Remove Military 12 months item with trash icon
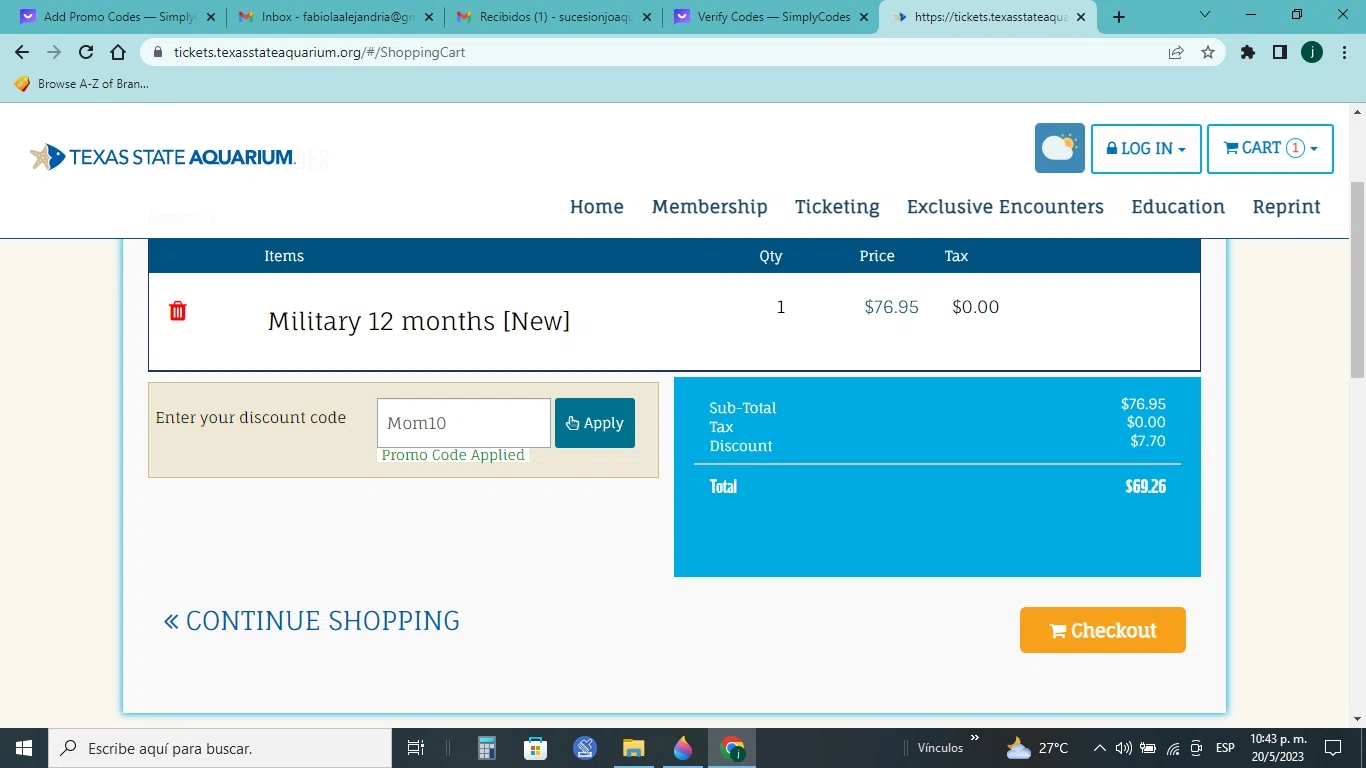This screenshot has width=1366, height=768. coord(178,311)
